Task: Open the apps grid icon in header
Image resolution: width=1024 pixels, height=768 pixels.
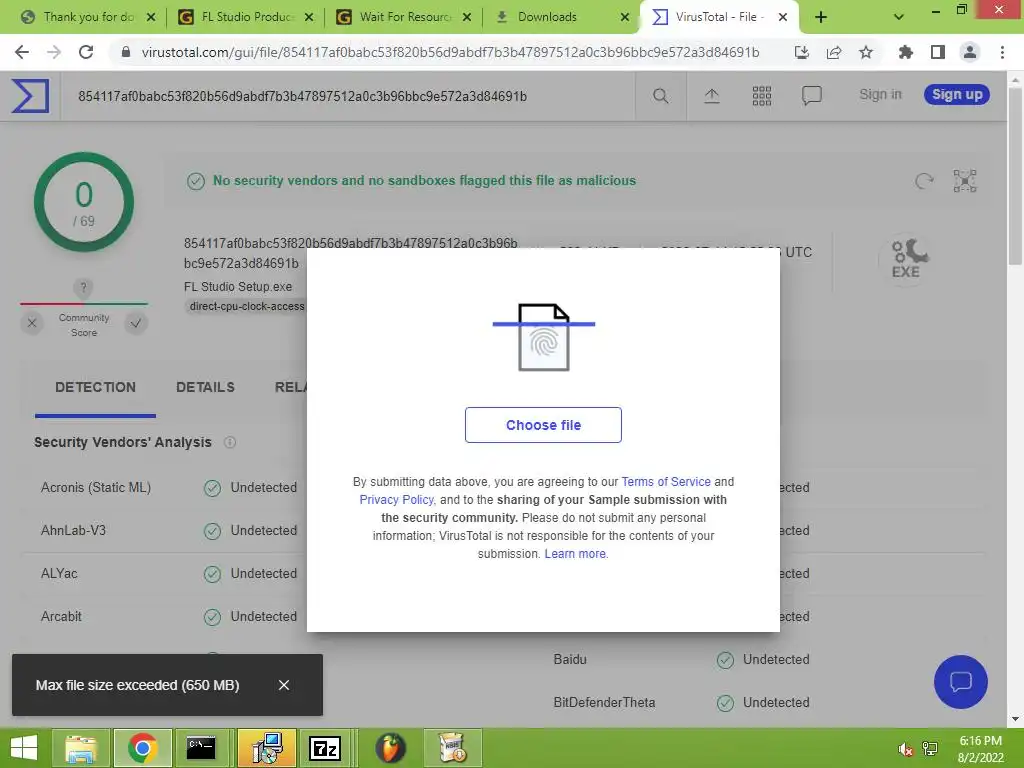Action: [761, 96]
